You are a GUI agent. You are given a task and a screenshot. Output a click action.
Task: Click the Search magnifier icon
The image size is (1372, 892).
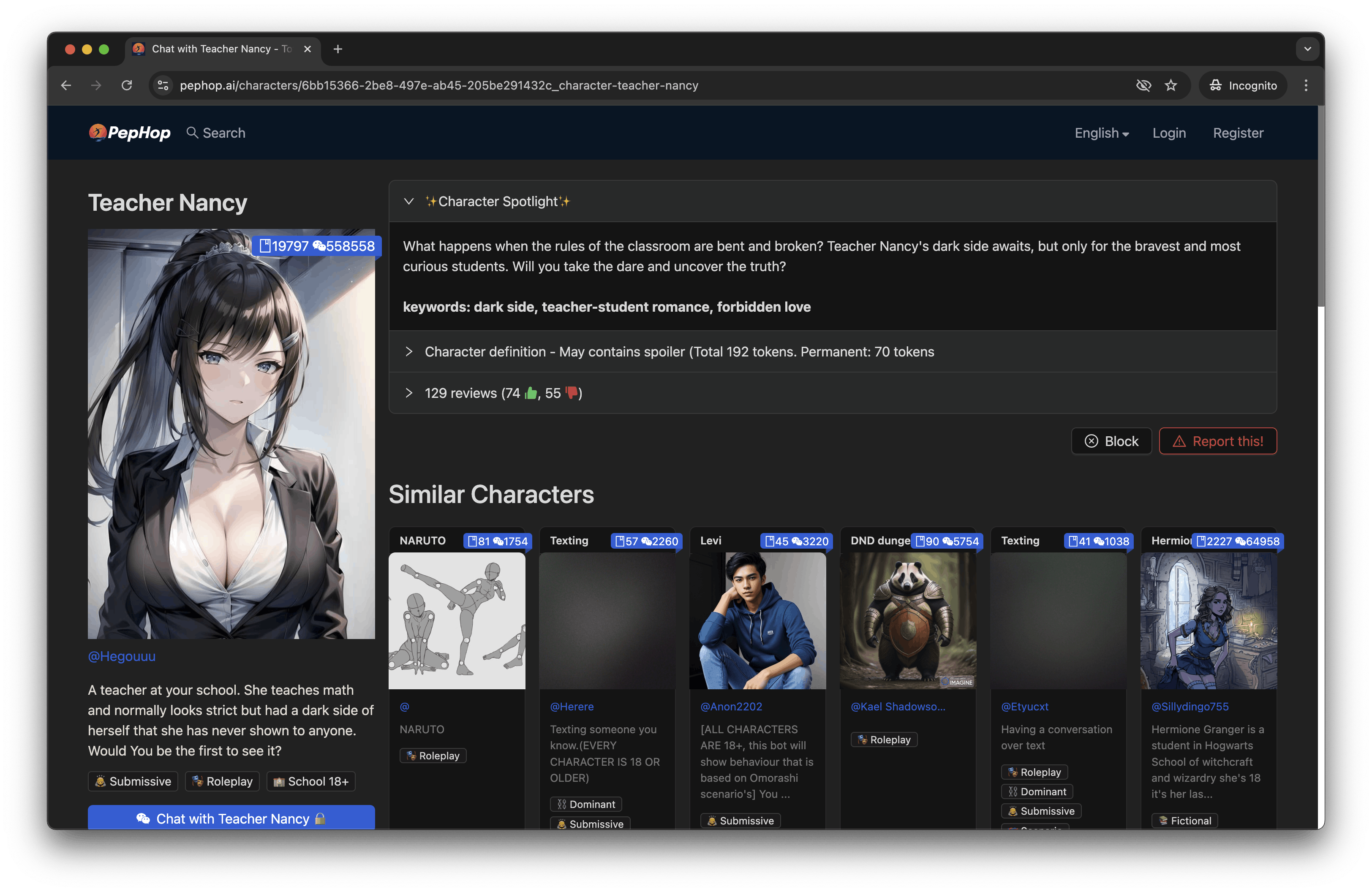point(192,133)
